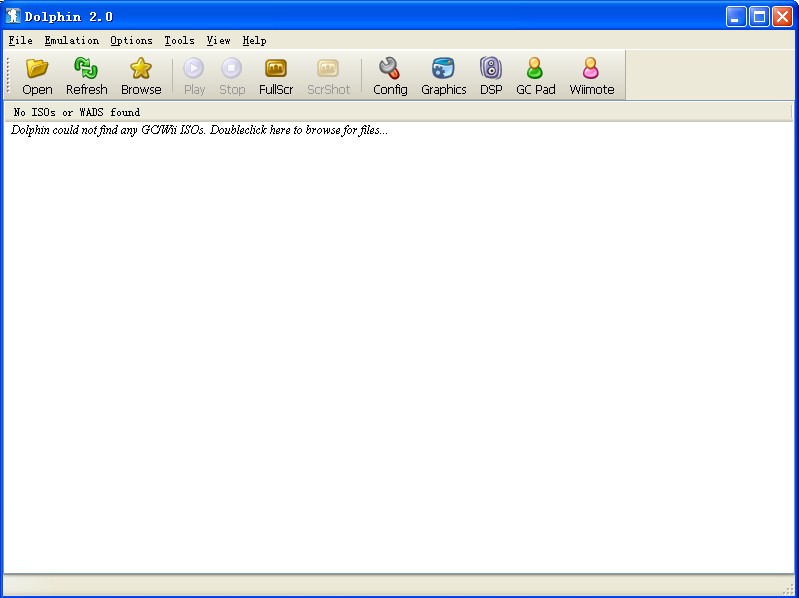Open the Config settings

coord(390,76)
